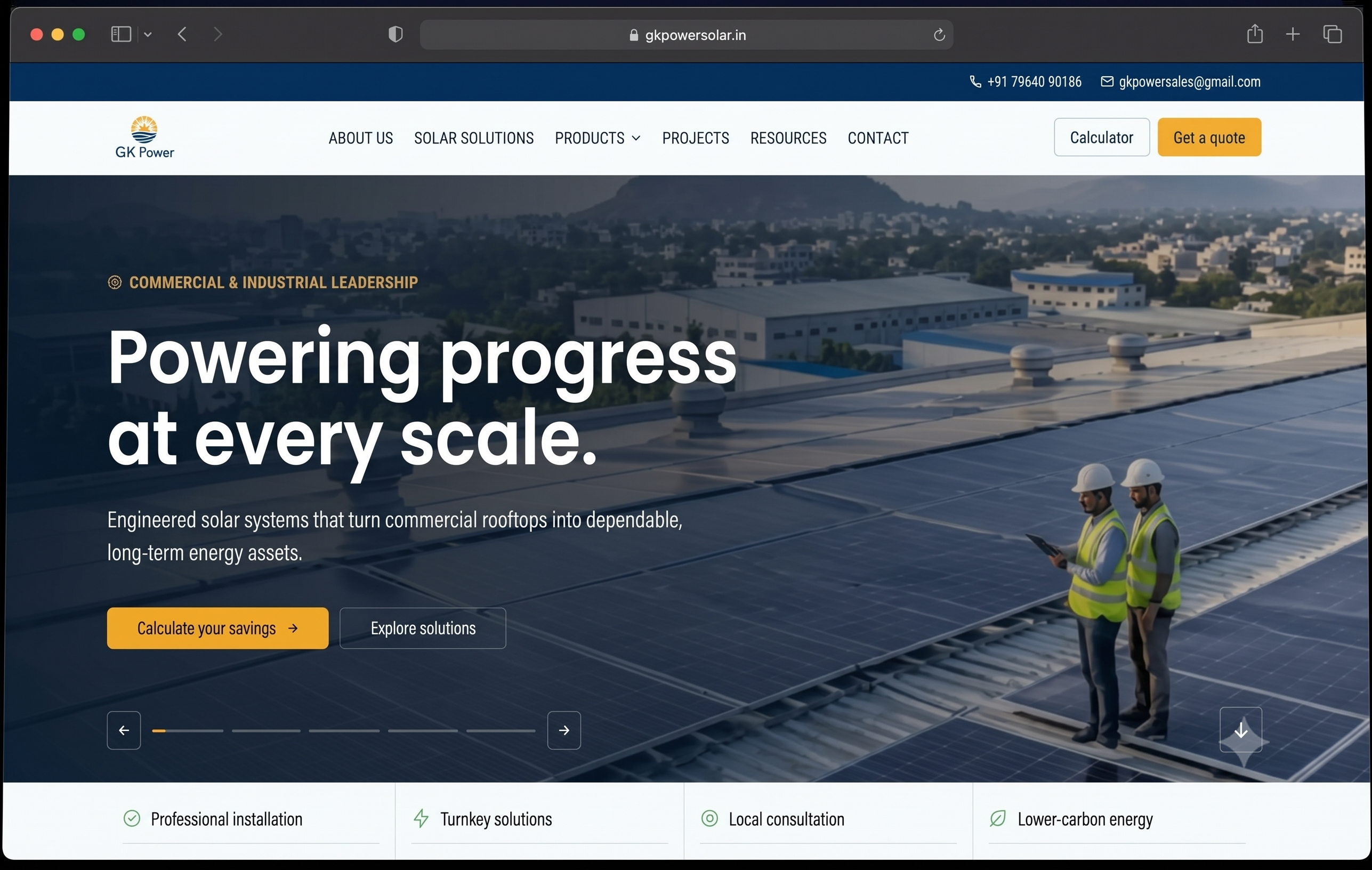Click the Professional installation checkmark icon
Image resolution: width=1372 pixels, height=870 pixels.
click(132, 819)
